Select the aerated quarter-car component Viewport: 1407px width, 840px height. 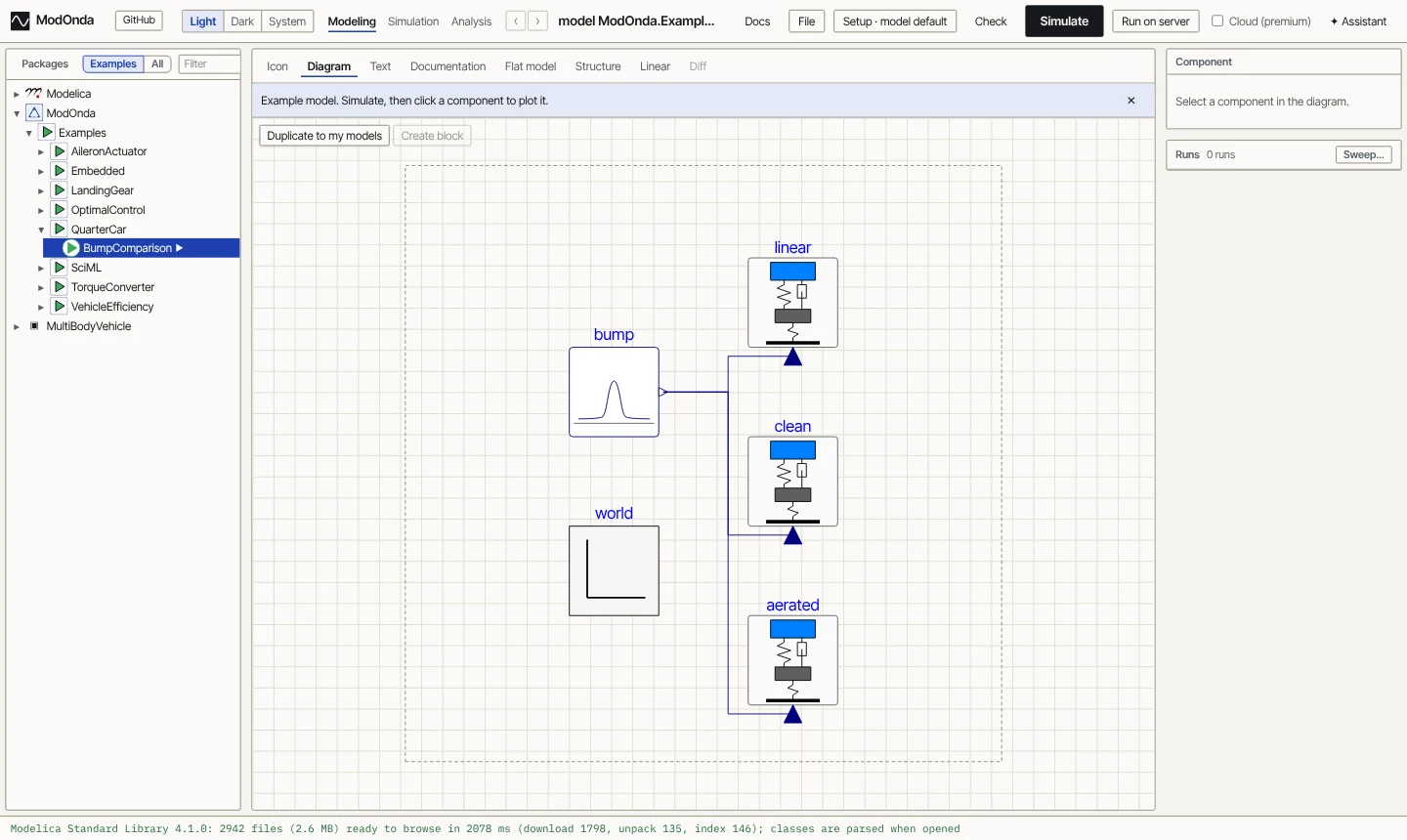coord(792,660)
